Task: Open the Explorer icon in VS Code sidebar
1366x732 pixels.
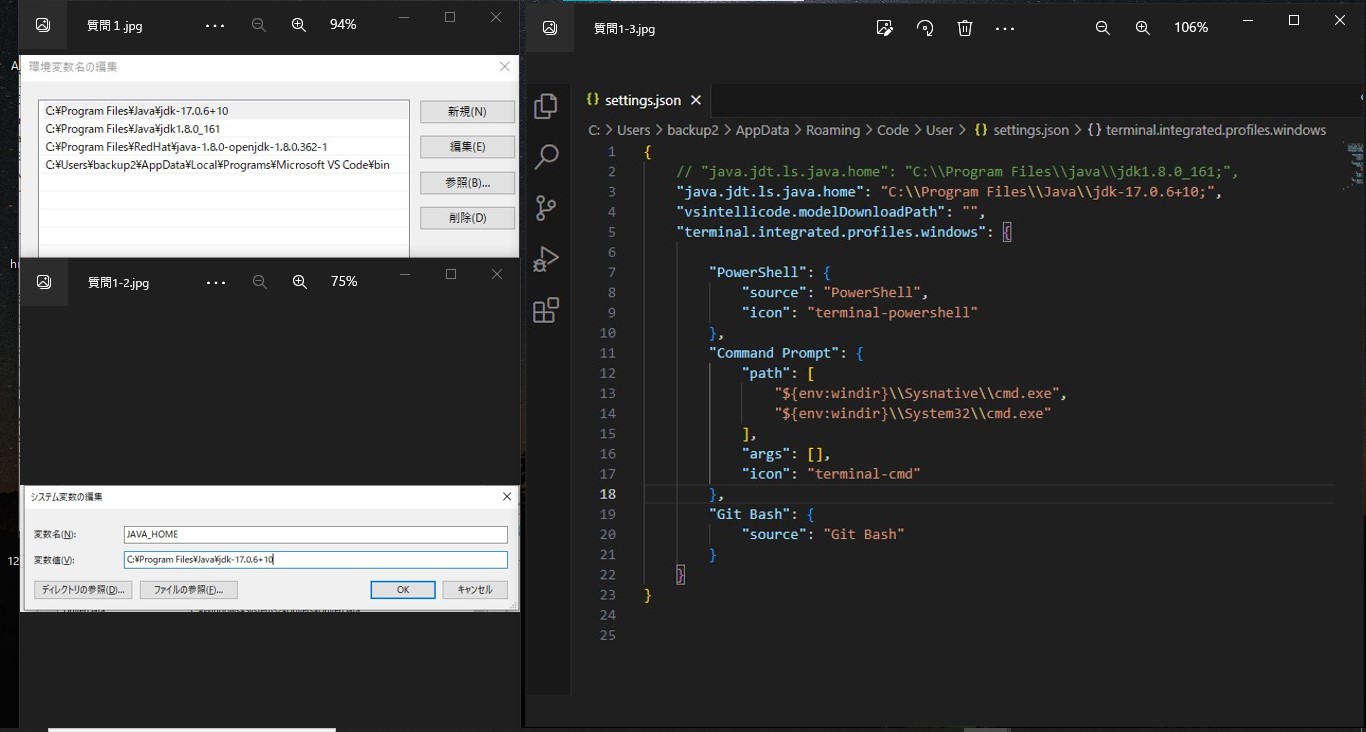Action: coord(546,106)
